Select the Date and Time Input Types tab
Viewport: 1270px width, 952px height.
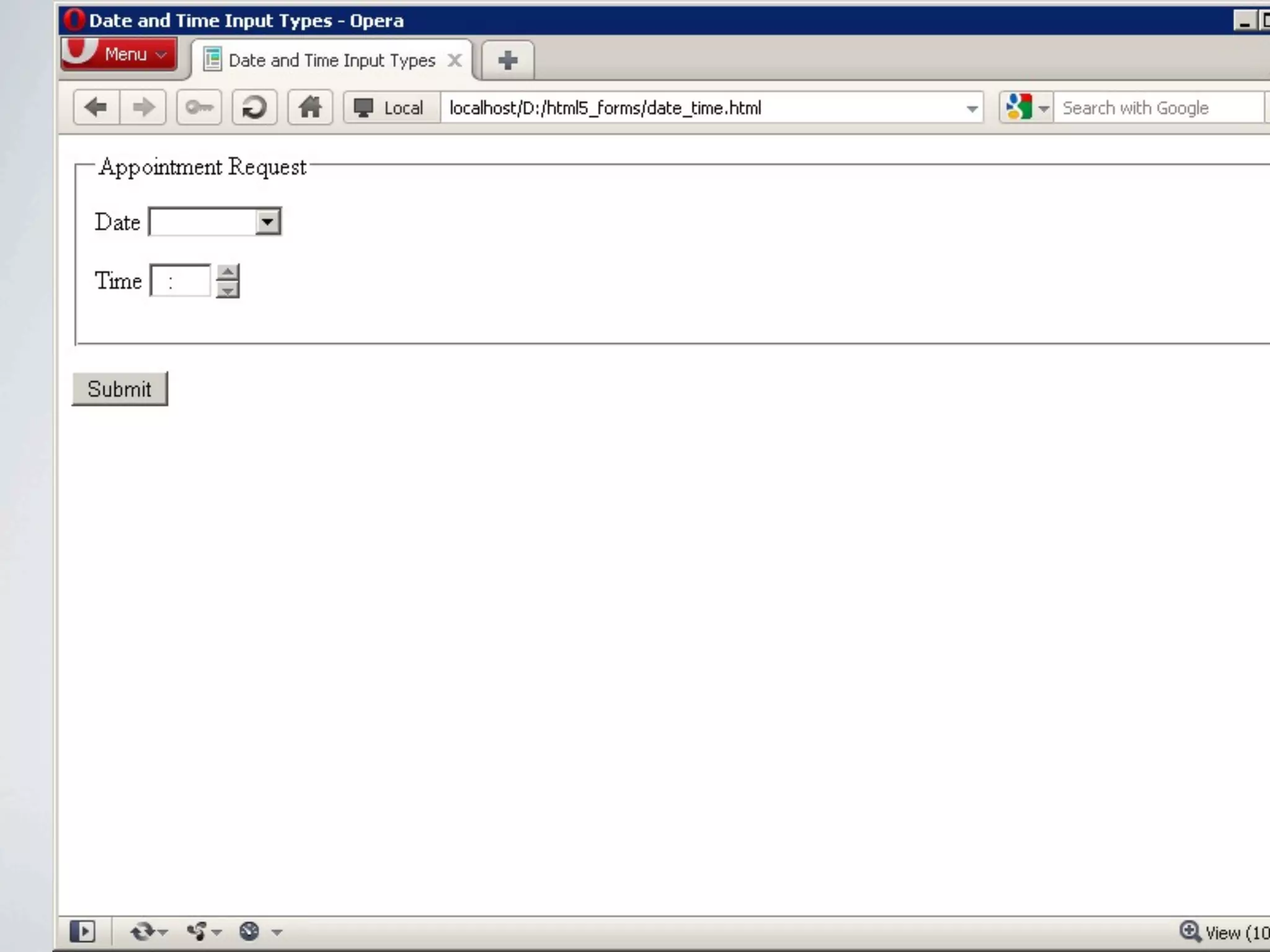pyautogui.click(x=332, y=60)
